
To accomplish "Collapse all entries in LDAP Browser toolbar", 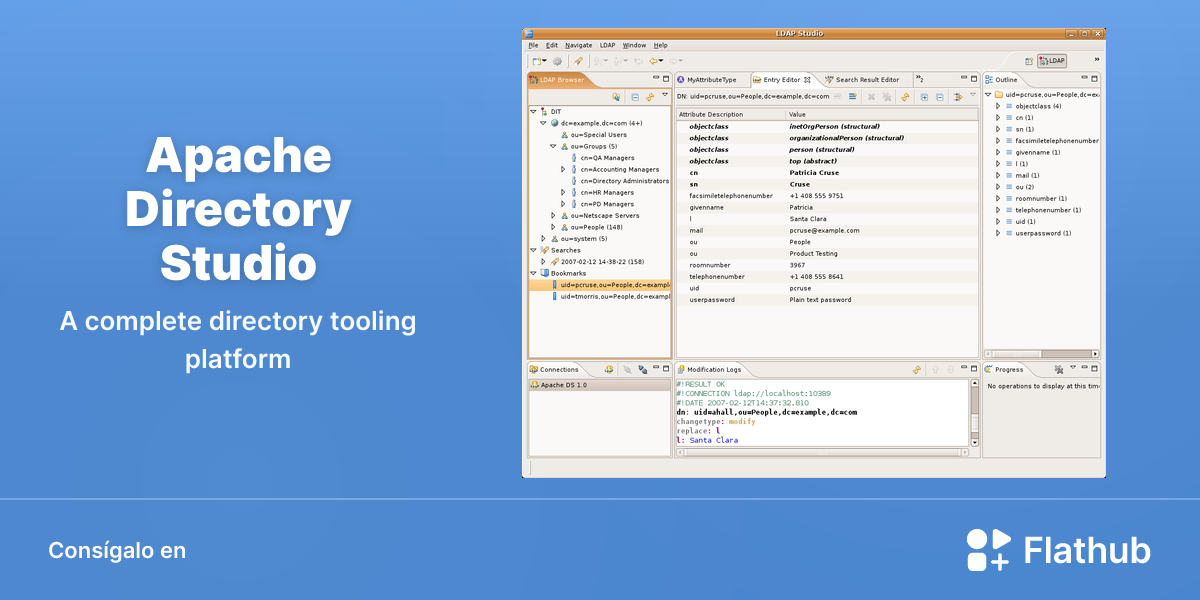I will (634, 97).
